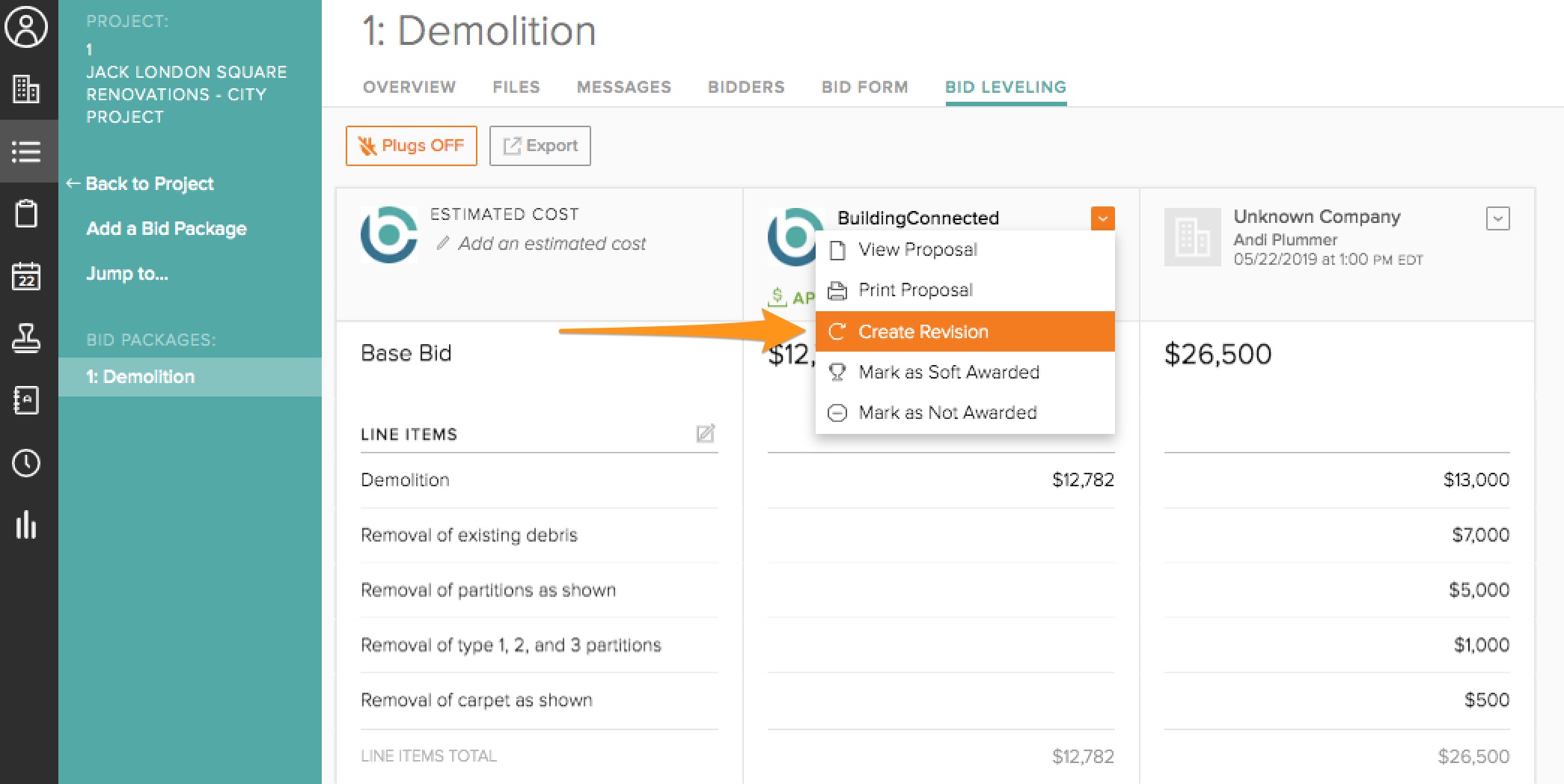Click the stamp icon in left sidebar
Image resolution: width=1564 pixels, height=784 pixels.
(27, 338)
